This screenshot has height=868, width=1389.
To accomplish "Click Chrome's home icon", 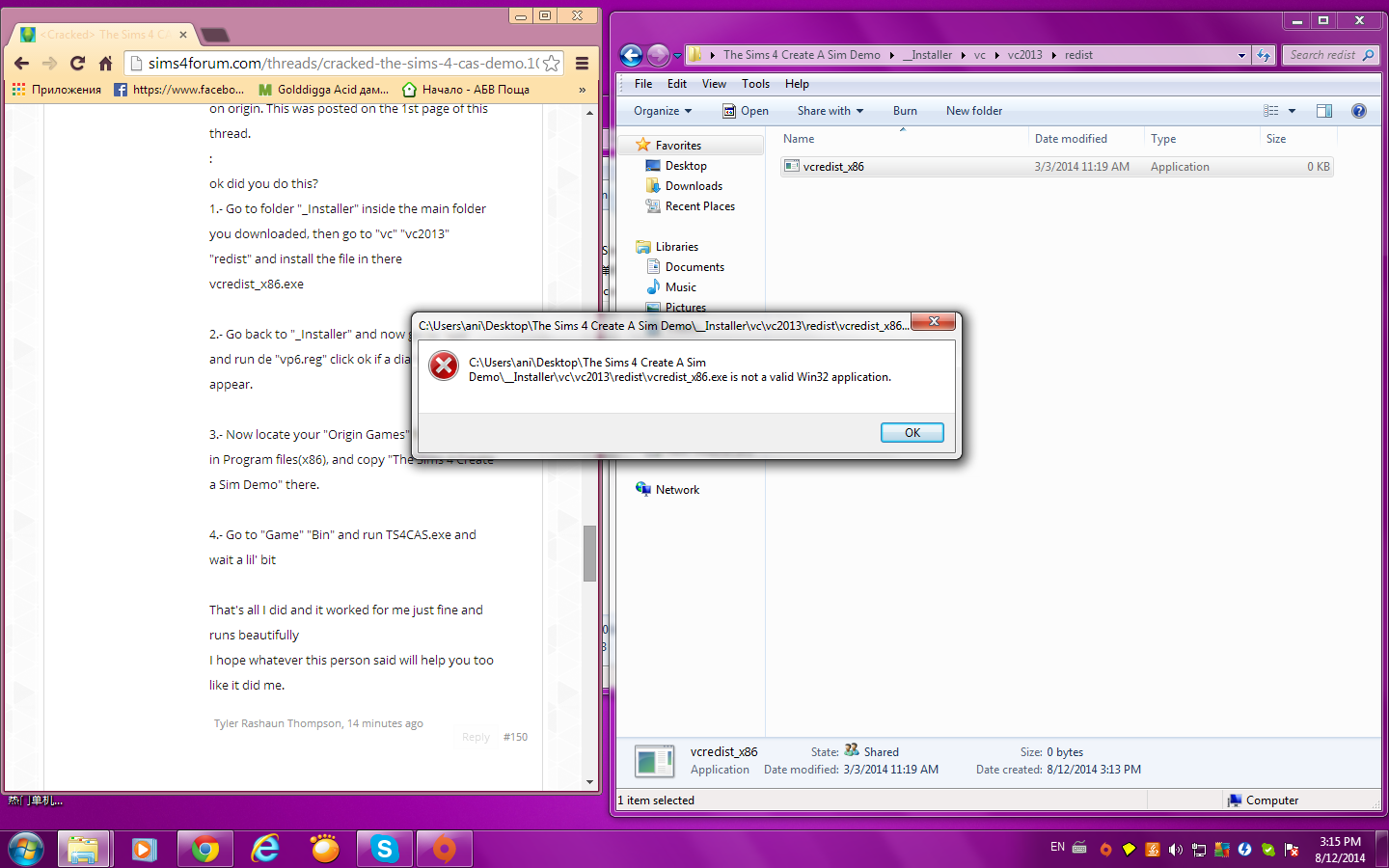I will point(106,64).
